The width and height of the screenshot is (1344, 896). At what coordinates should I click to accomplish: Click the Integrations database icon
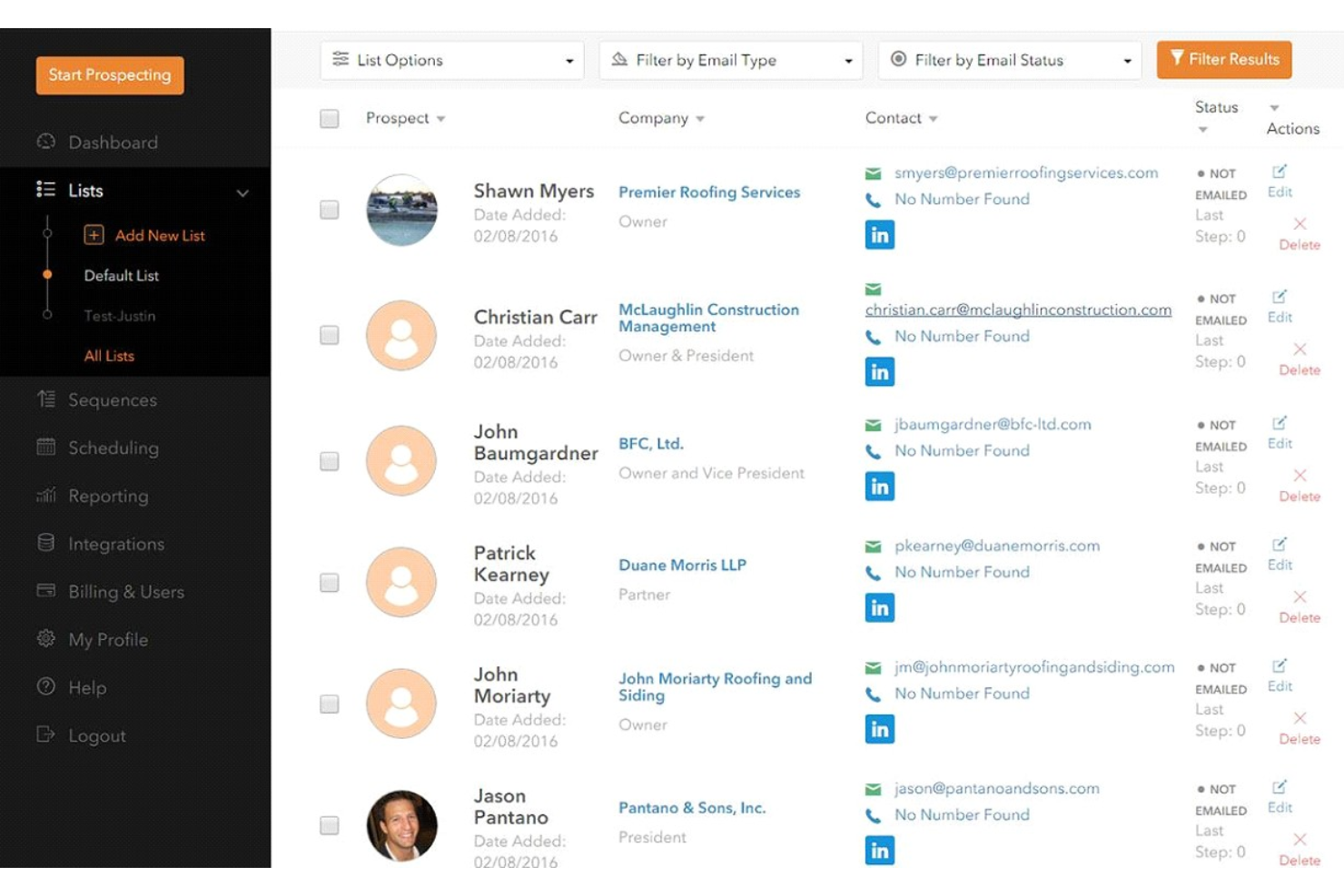tap(45, 543)
